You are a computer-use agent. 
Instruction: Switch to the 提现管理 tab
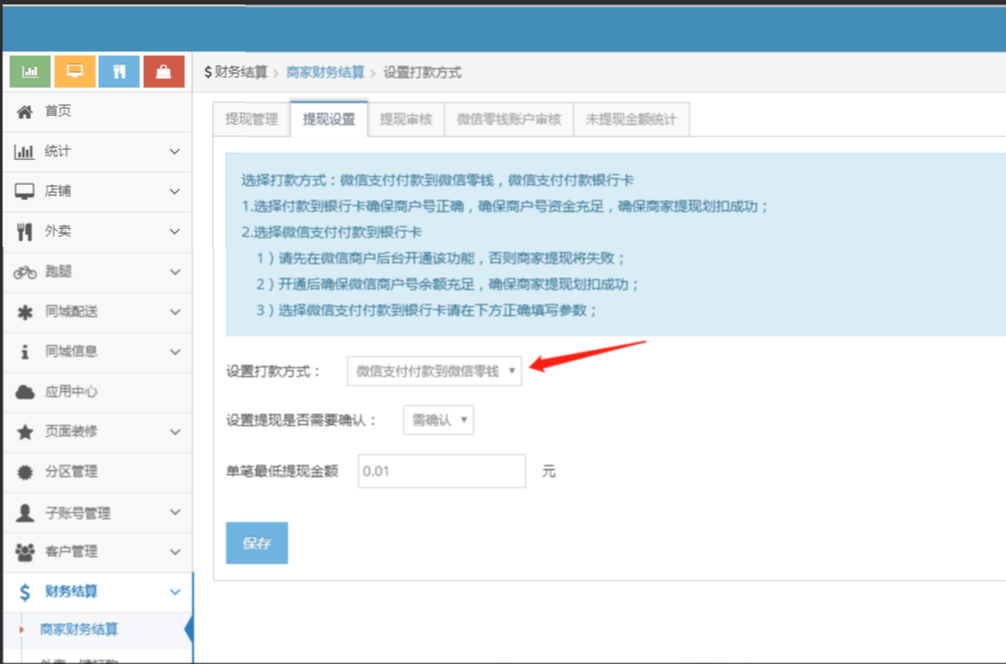tap(251, 119)
